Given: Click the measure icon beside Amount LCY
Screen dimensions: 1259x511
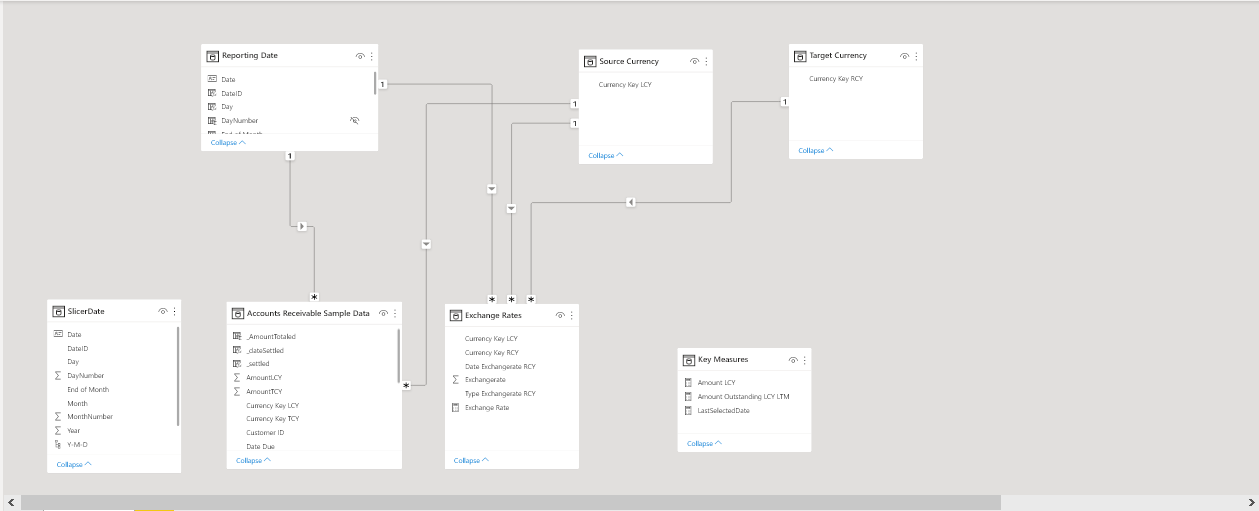Looking at the screenshot, I should tap(688, 383).
